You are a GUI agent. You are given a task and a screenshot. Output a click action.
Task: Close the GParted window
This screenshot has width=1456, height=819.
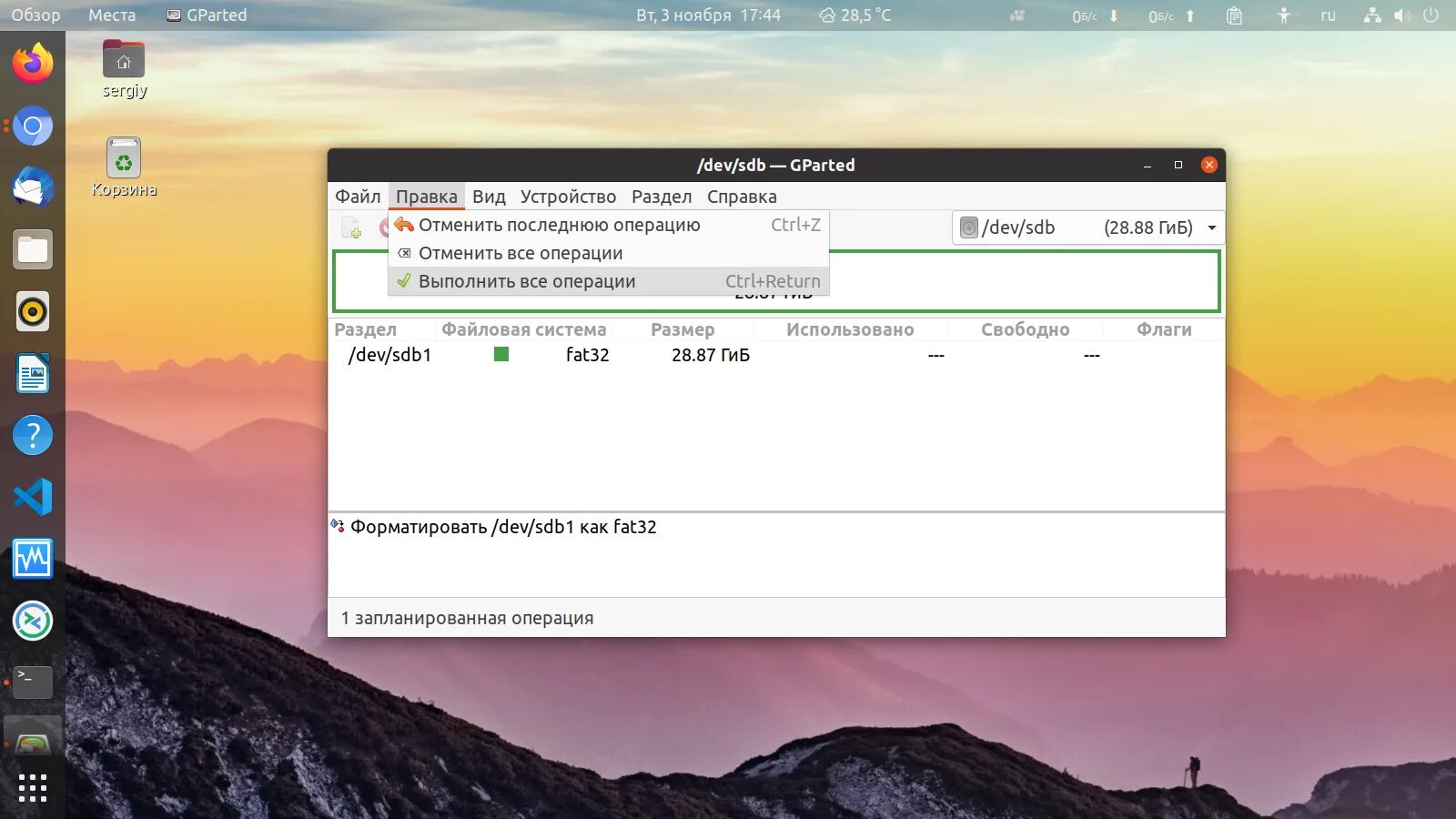1209,165
